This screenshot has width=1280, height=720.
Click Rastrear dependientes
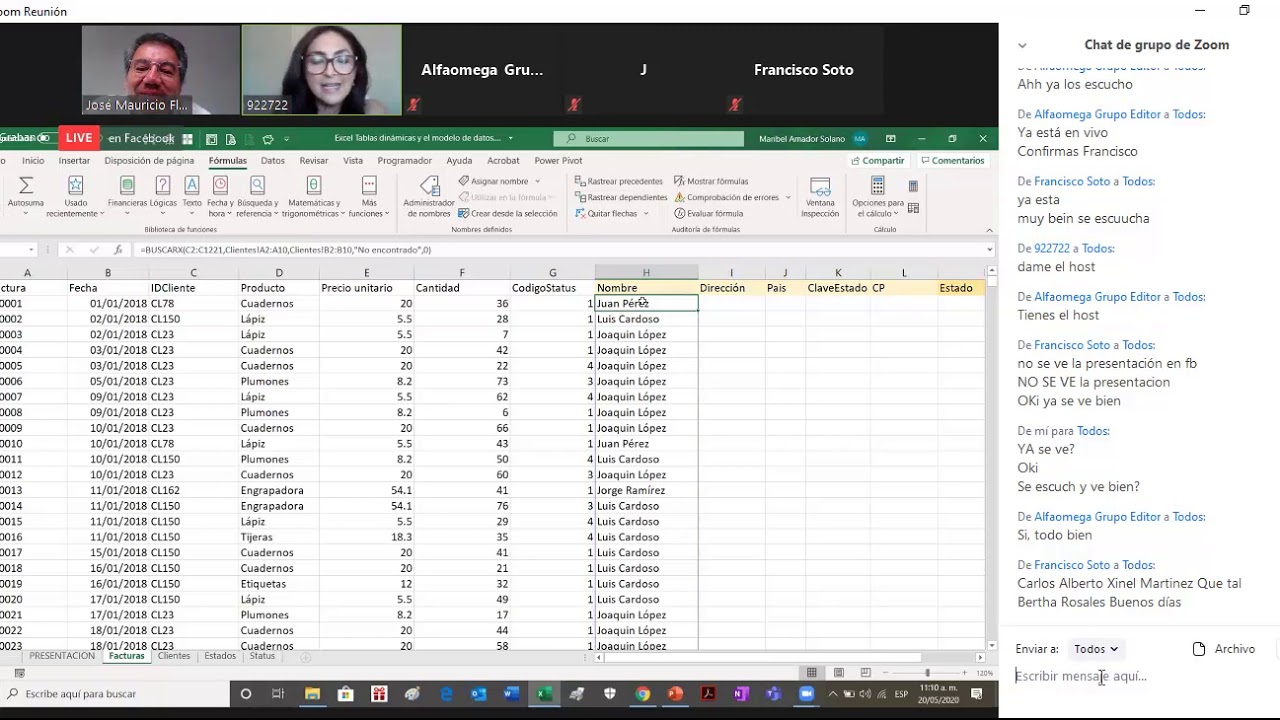click(621, 197)
